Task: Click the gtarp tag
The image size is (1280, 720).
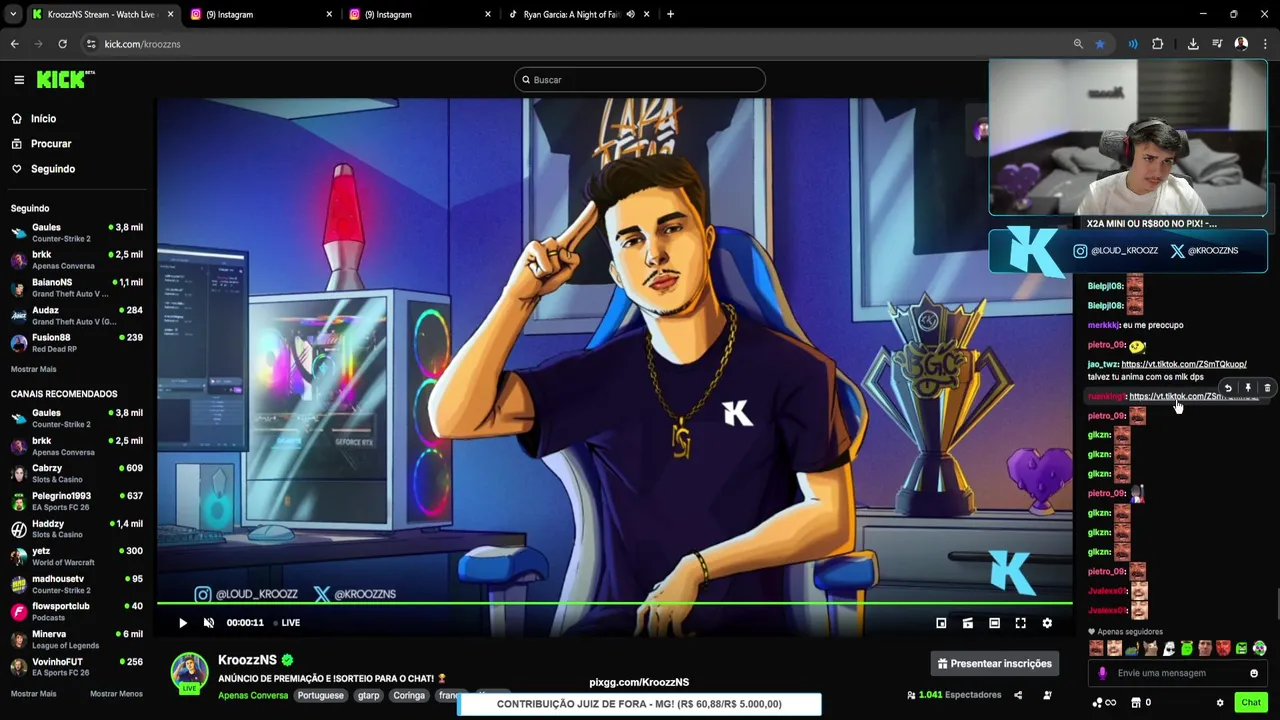Action: (x=369, y=696)
